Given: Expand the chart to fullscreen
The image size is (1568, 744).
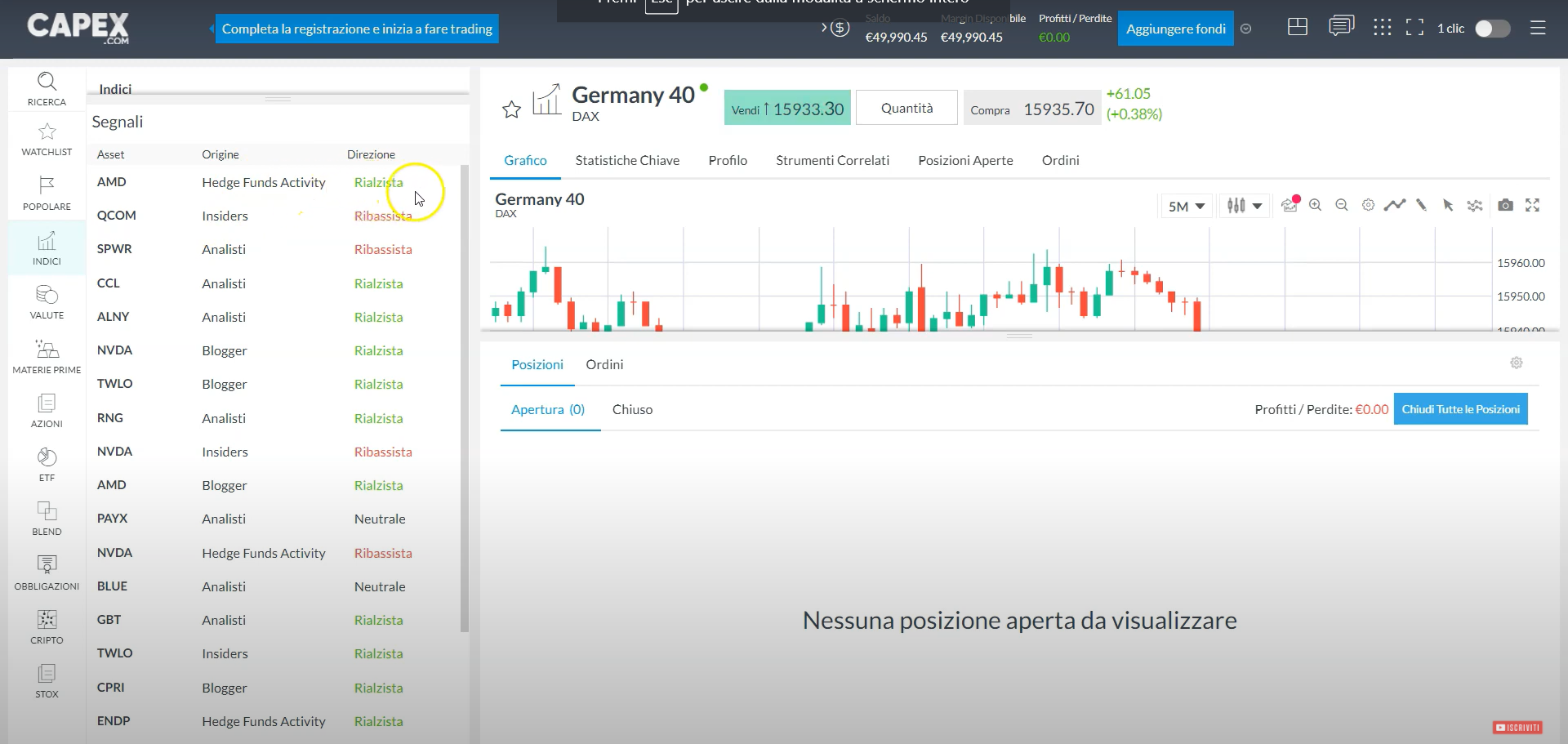Looking at the screenshot, I should point(1533,205).
